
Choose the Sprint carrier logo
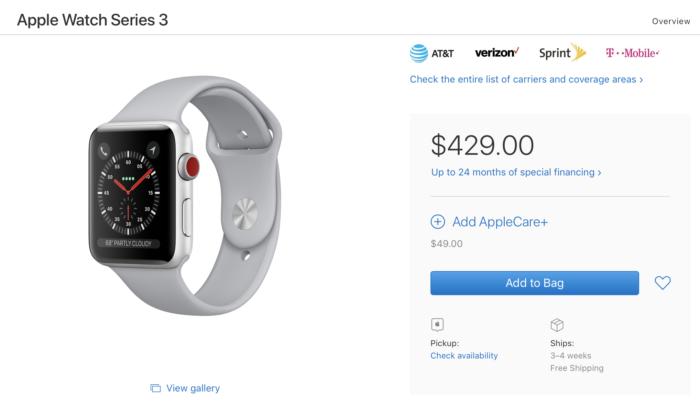tap(562, 53)
